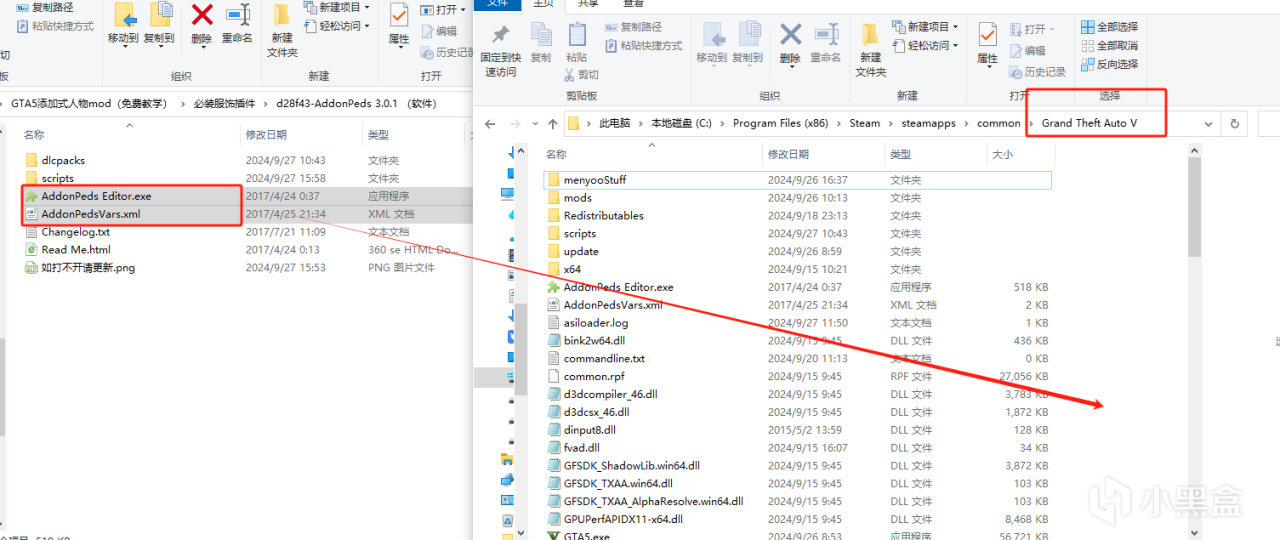The width and height of the screenshot is (1280, 540).
Task: Expand the address bar history dropdown
Action: pos(1208,124)
